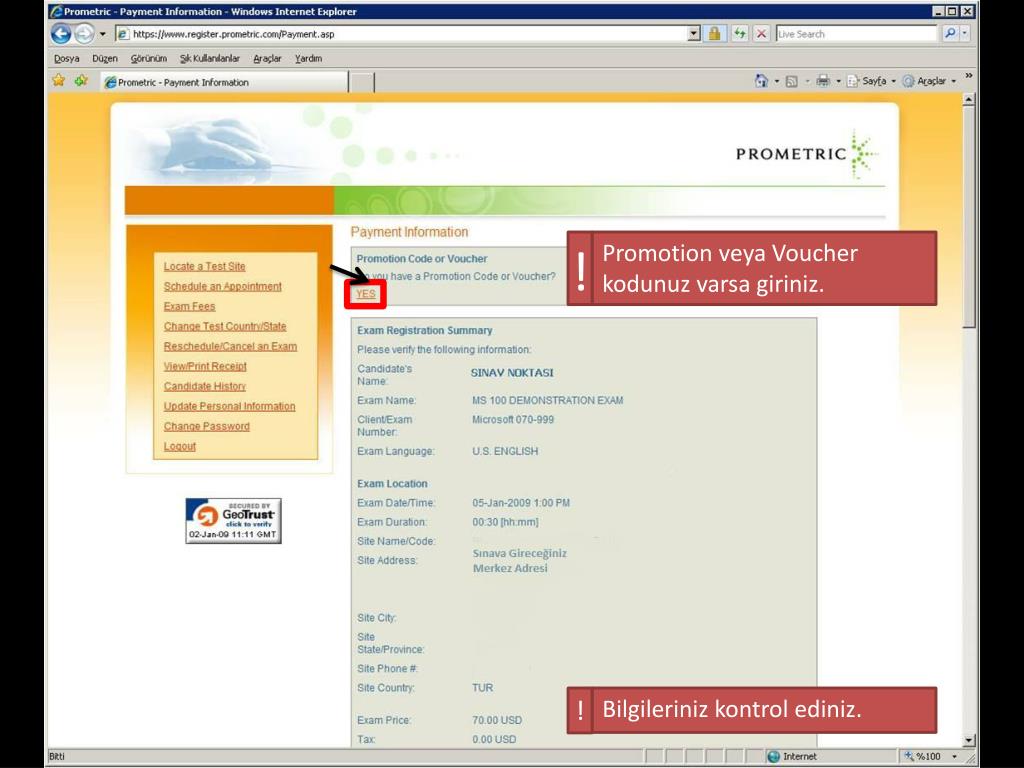1024x768 pixels.
Task: Click the 05-Jan-2009 1:00 PM date value
Action: tap(520, 503)
